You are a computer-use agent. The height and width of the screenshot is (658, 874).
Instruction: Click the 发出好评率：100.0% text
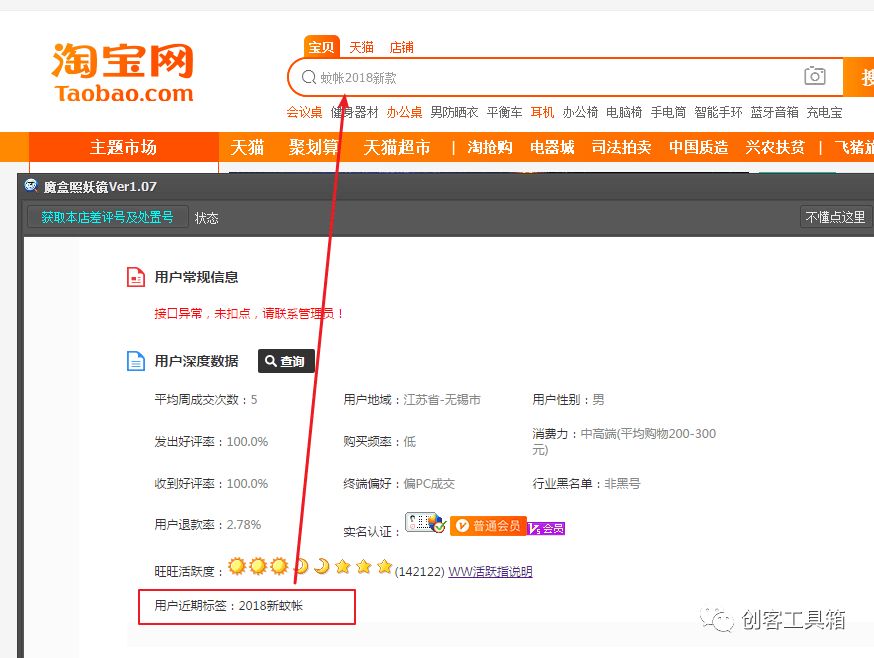(x=211, y=442)
